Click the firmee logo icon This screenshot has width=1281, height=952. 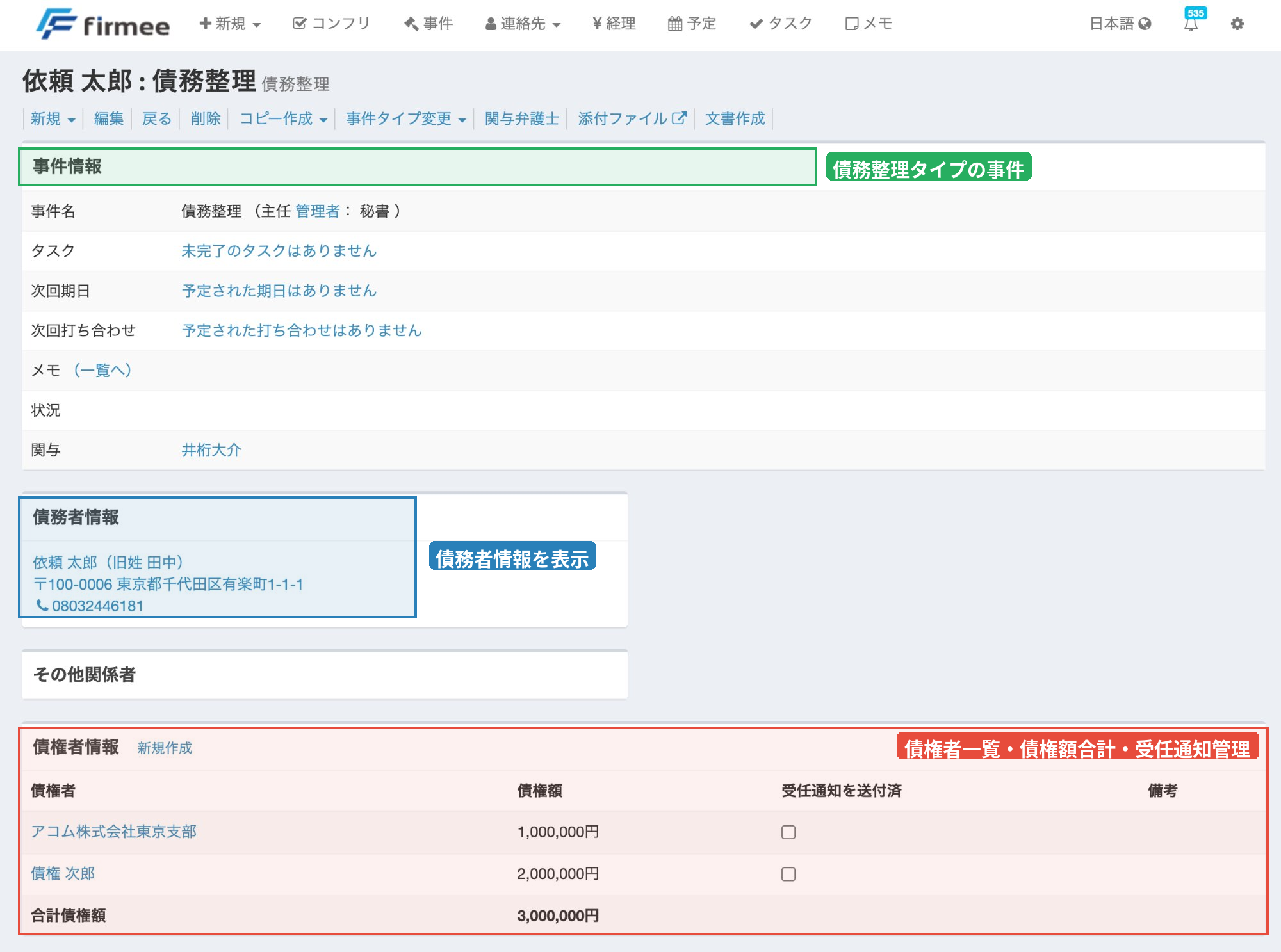coord(56,24)
